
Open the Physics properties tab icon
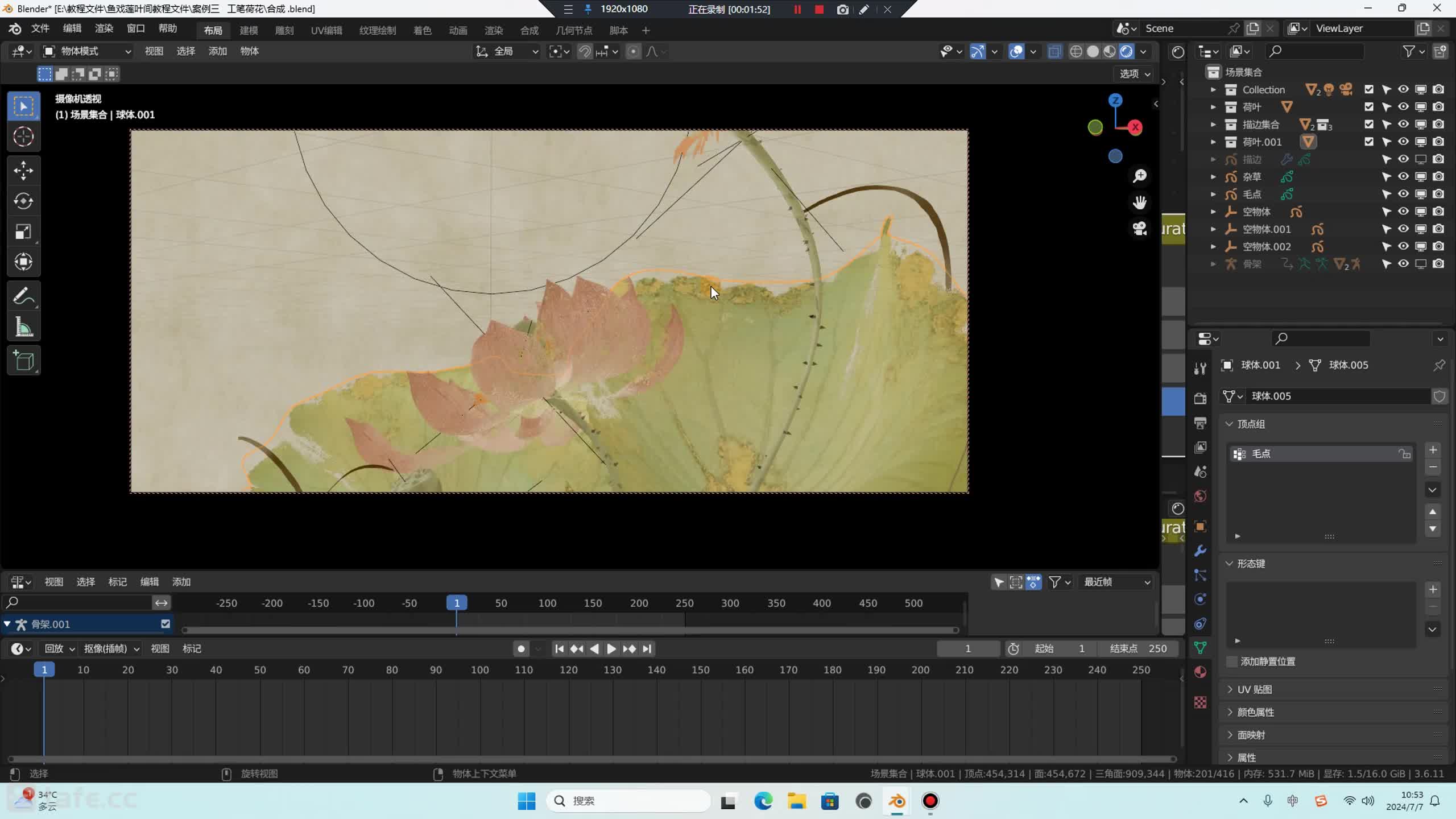1200,599
